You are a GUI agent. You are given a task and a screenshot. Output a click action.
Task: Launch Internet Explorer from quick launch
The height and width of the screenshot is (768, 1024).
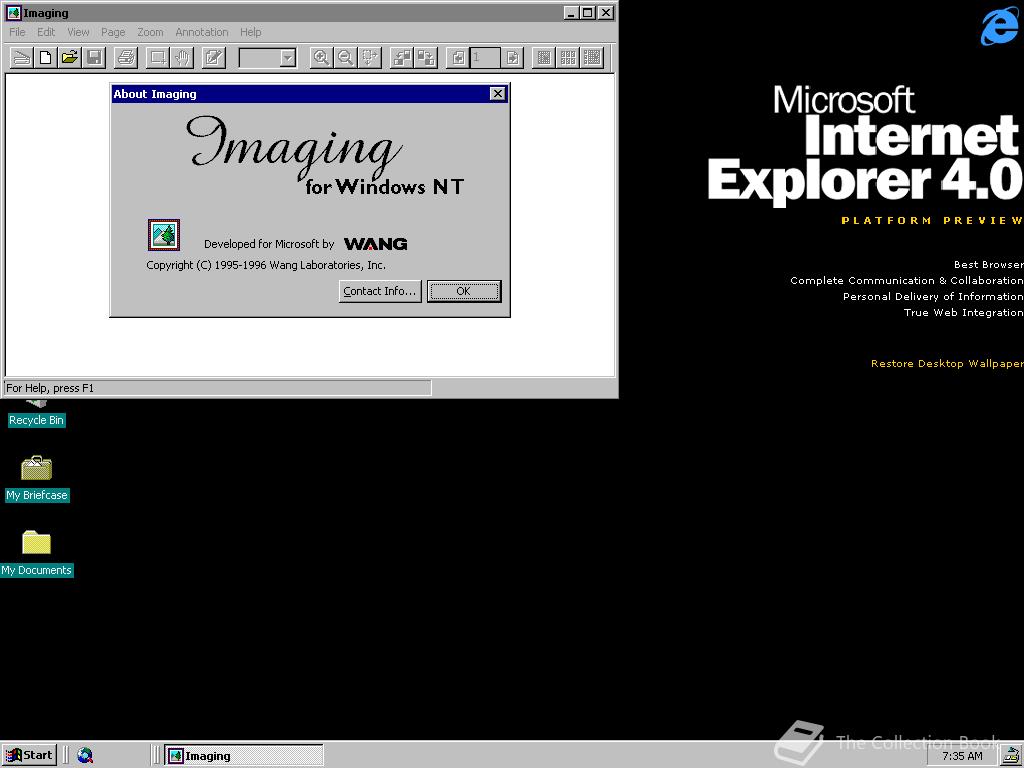click(x=85, y=756)
